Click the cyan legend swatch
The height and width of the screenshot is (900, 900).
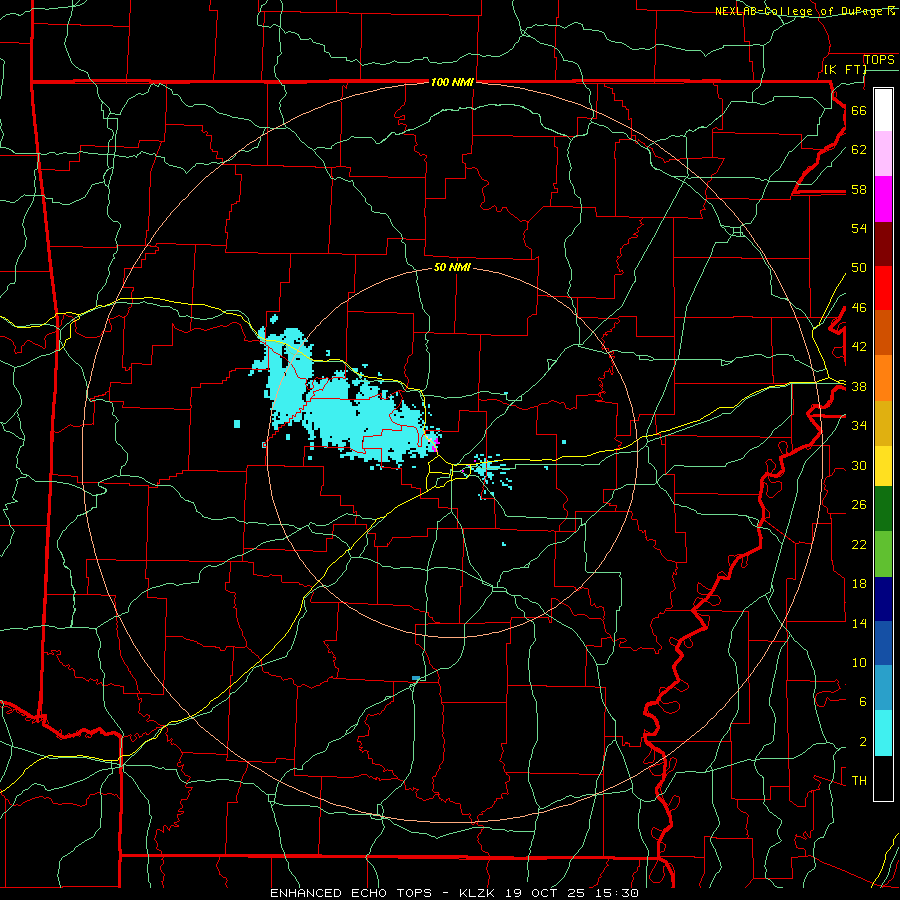coord(883,733)
